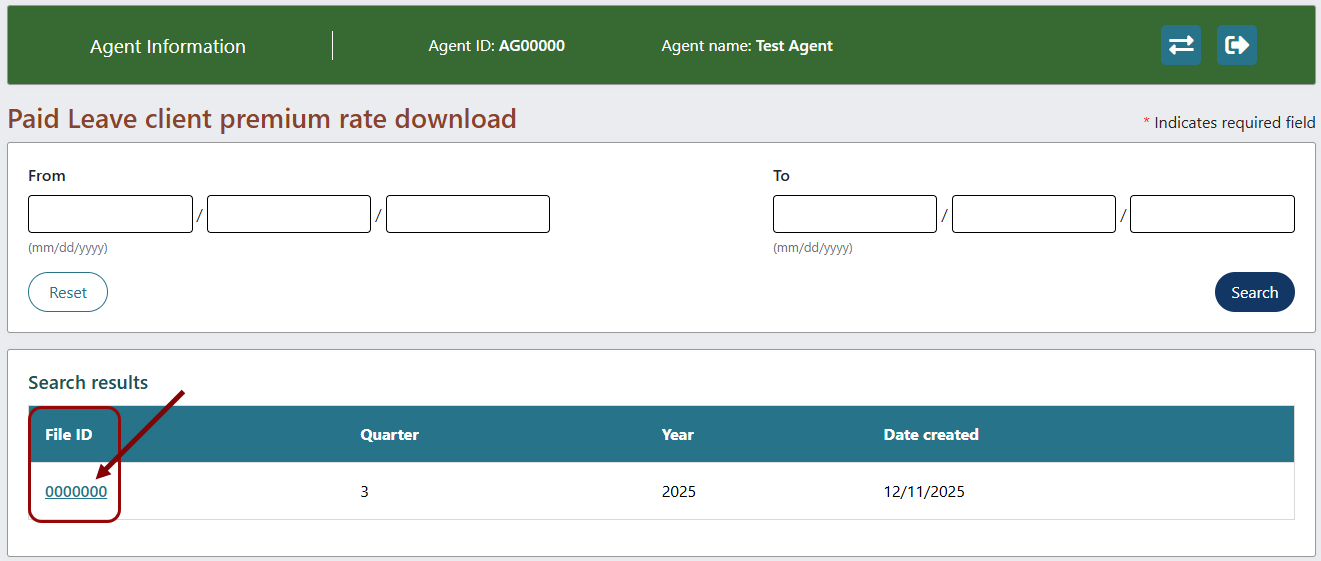Select the From year input field
This screenshot has width=1321, height=561.
(467, 214)
